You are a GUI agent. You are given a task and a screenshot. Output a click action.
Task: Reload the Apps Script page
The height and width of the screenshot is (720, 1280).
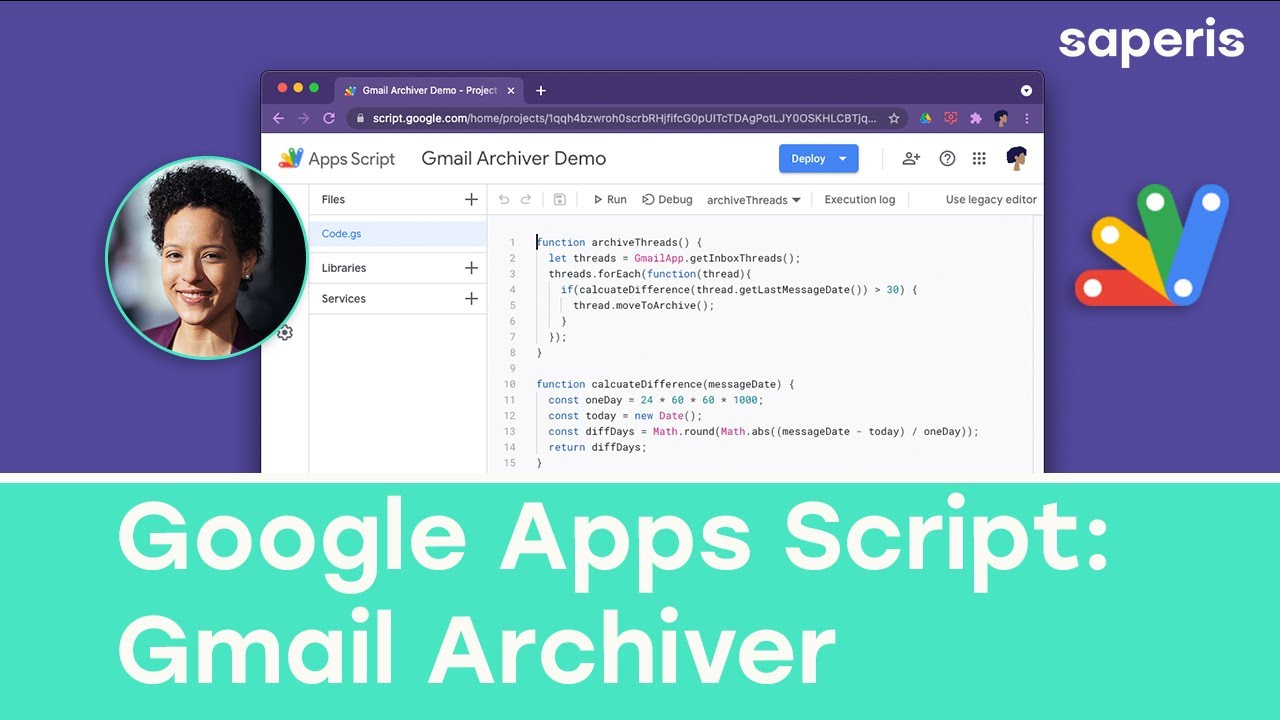(329, 118)
